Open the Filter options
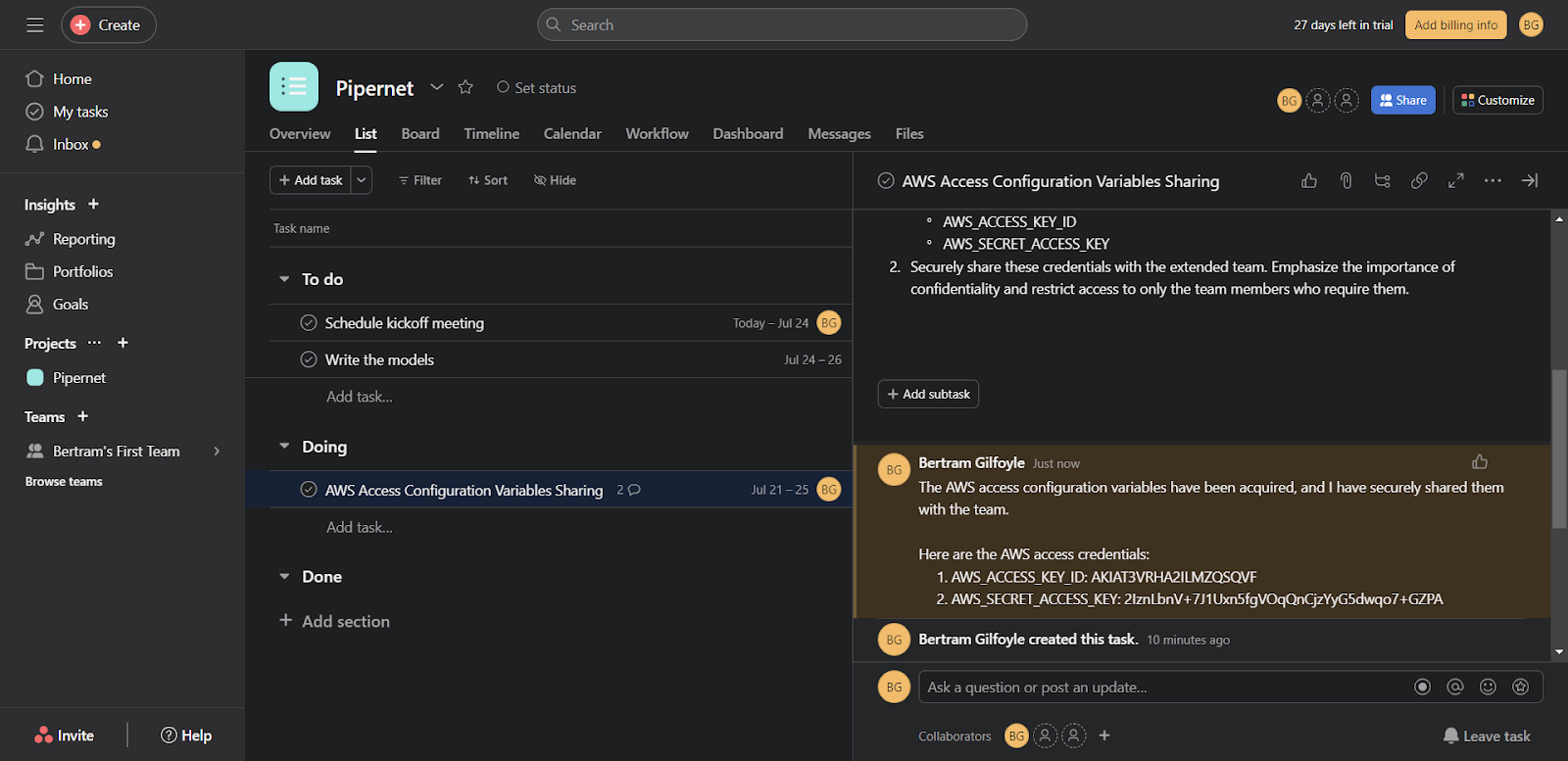1568x761 pixels. tap(420, 180)
